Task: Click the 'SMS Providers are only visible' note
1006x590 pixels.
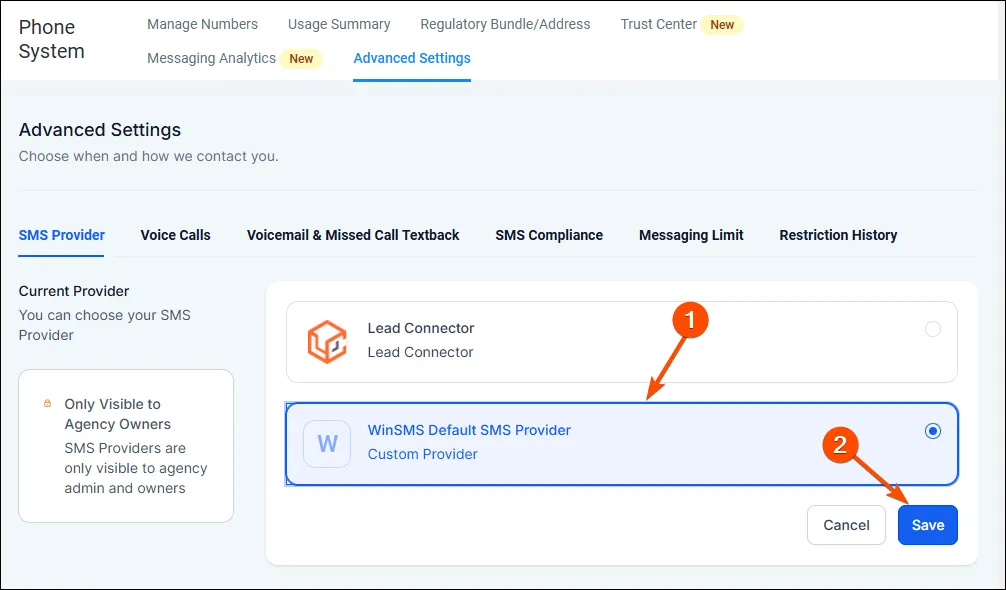Action: [135, 468]
